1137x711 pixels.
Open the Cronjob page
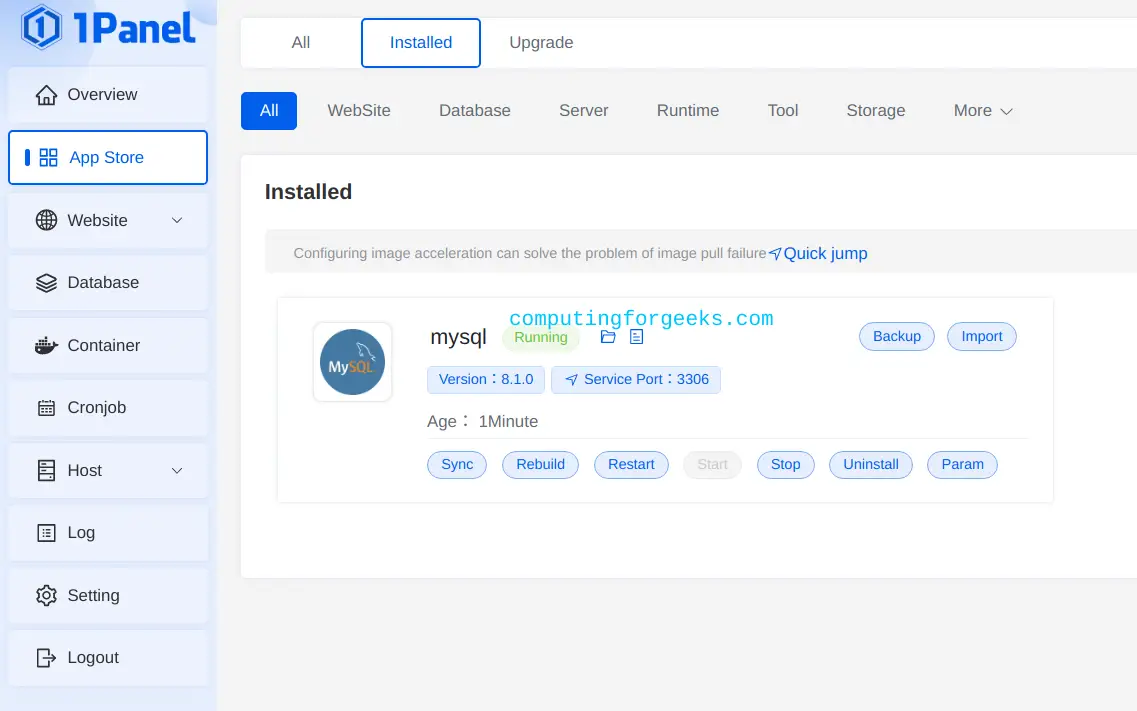click(x=108, y=407)
